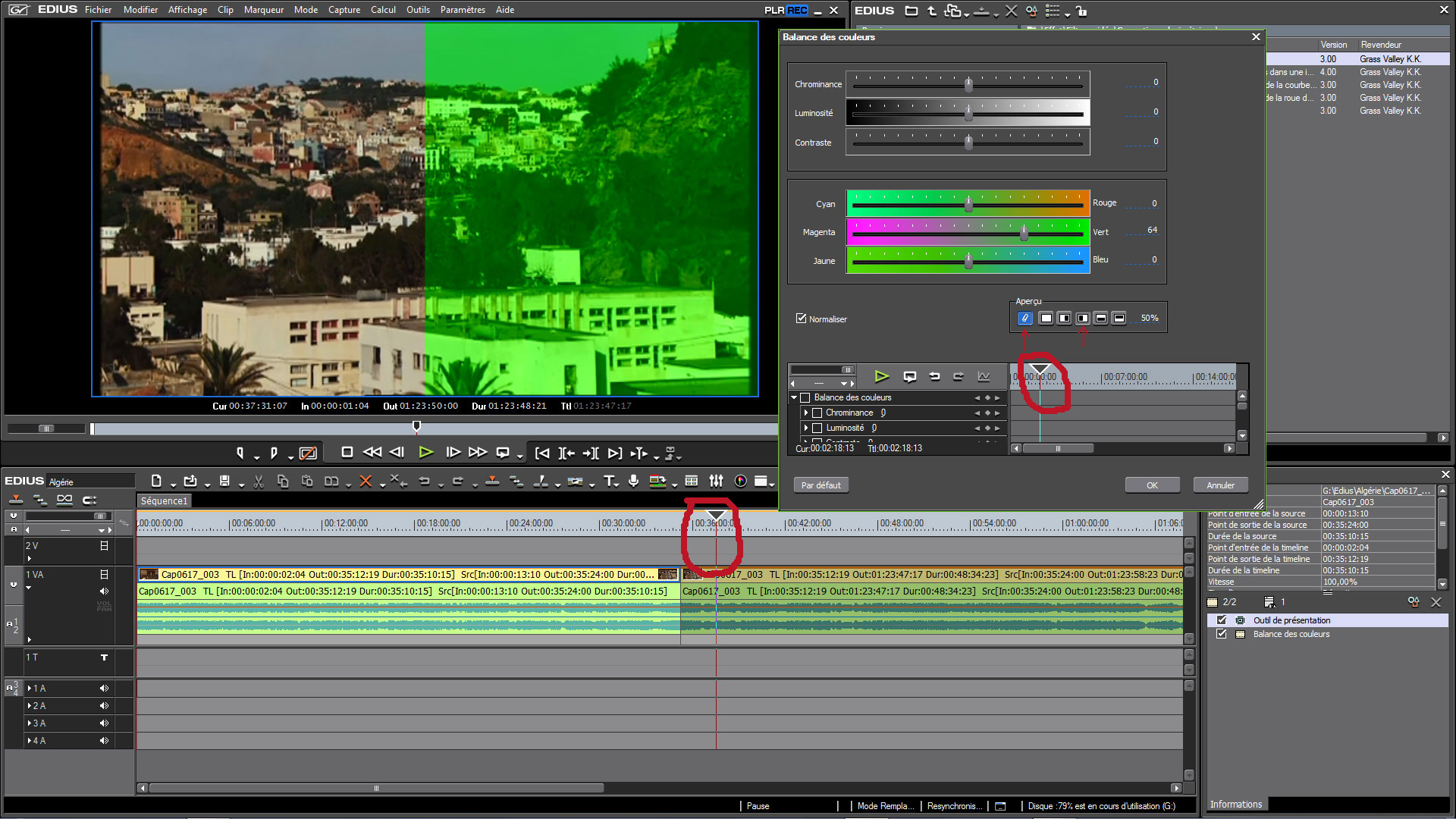Click the Save project floppy icon
This screenshot has height=819, width=1456.
pos(224,481)
